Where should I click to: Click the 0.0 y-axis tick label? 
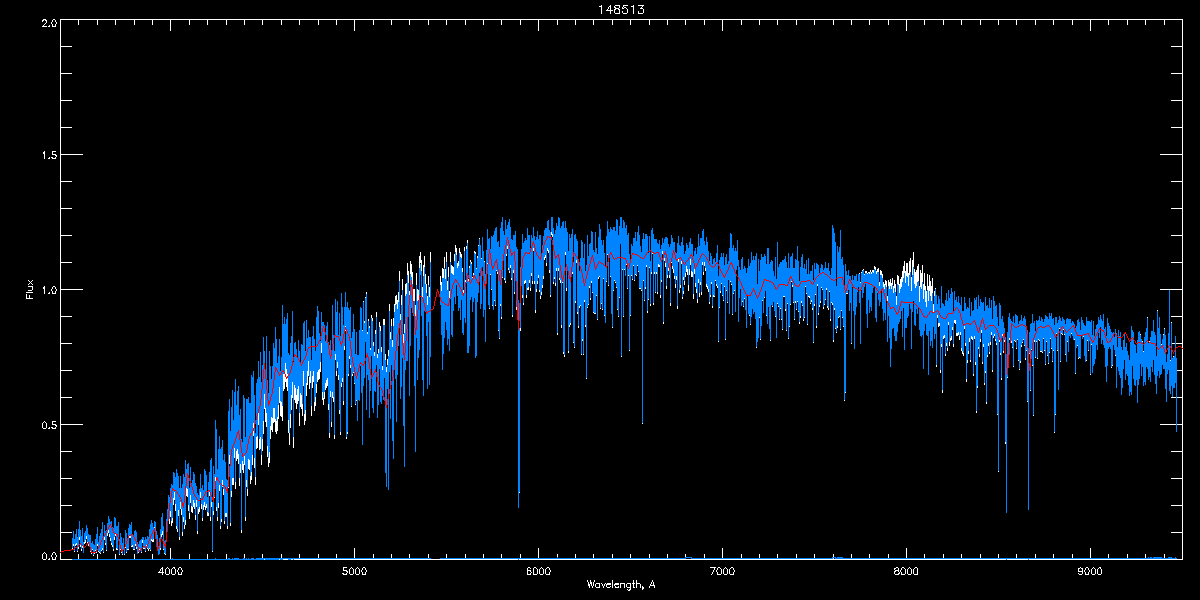[47, 556]
